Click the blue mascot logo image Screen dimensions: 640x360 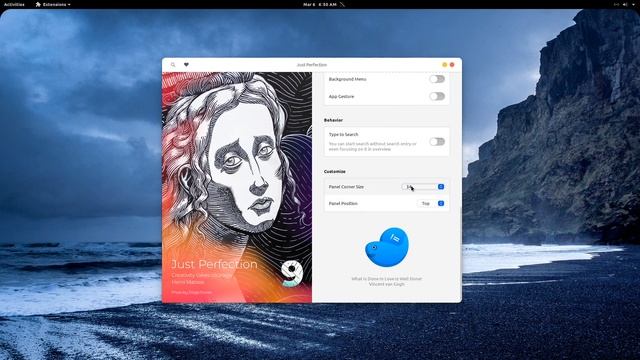click(x=387, y=247)
